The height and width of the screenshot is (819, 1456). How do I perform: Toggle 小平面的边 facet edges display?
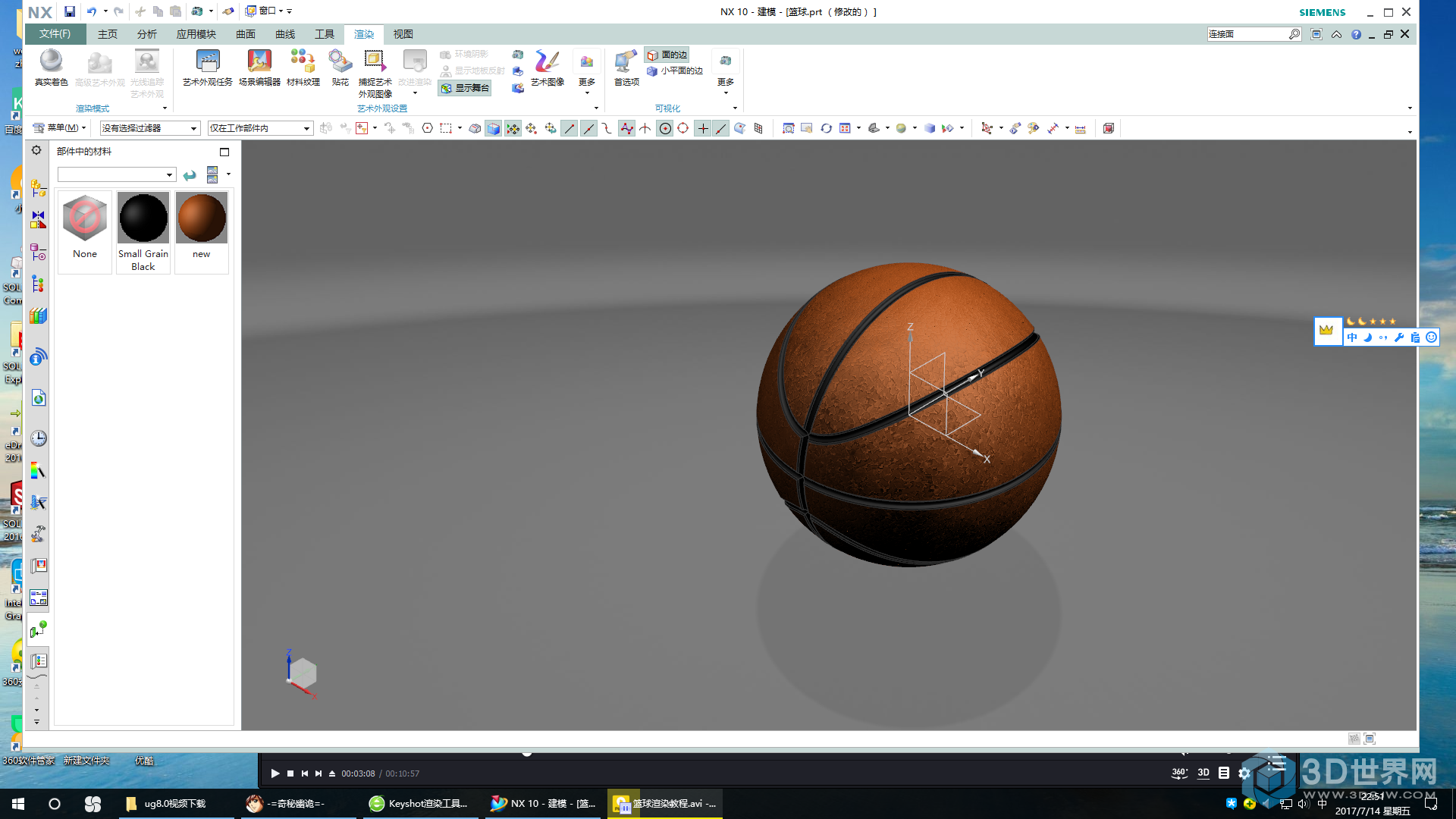point(675,71)
